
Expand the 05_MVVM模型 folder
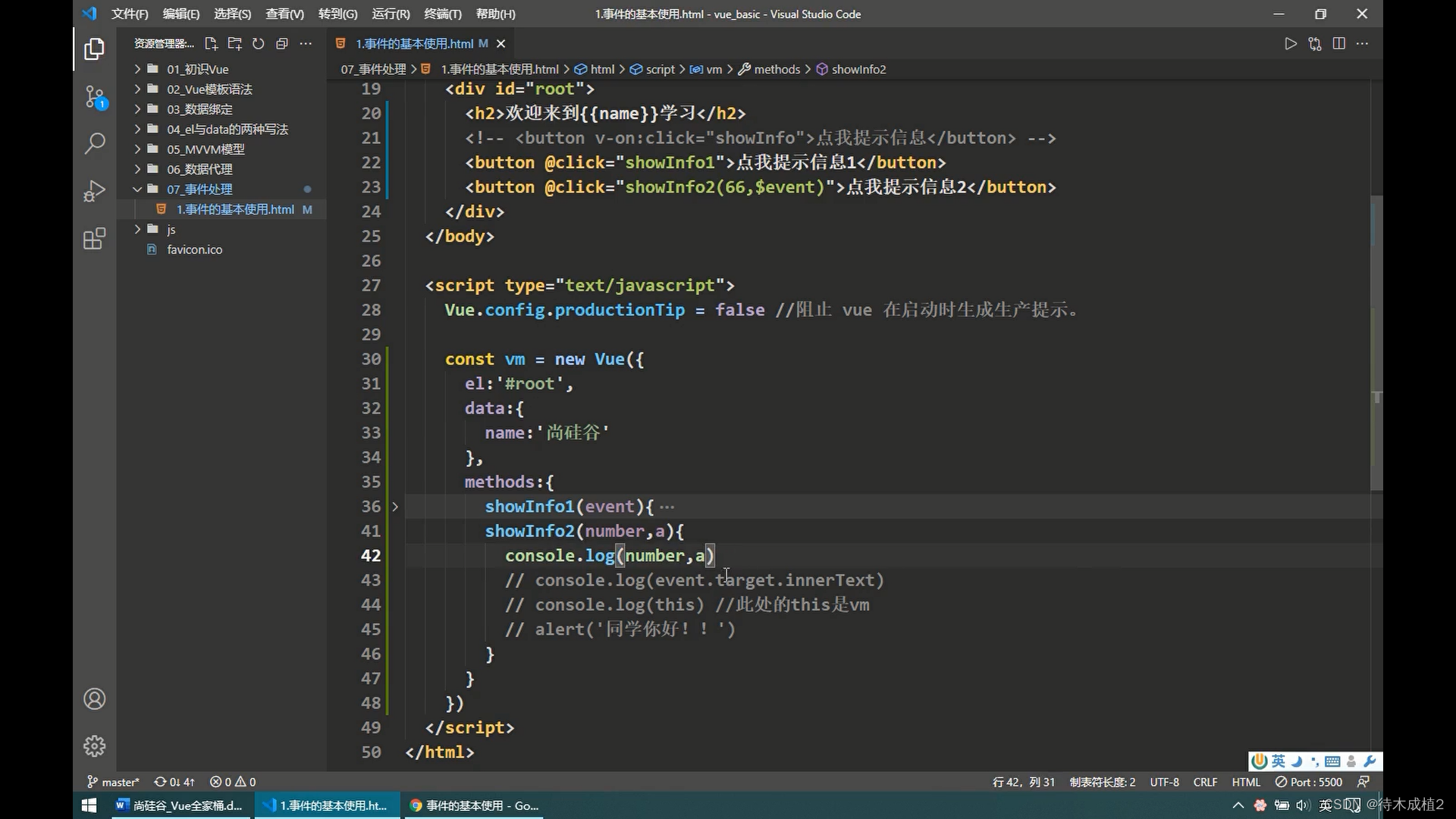[221, 149]
